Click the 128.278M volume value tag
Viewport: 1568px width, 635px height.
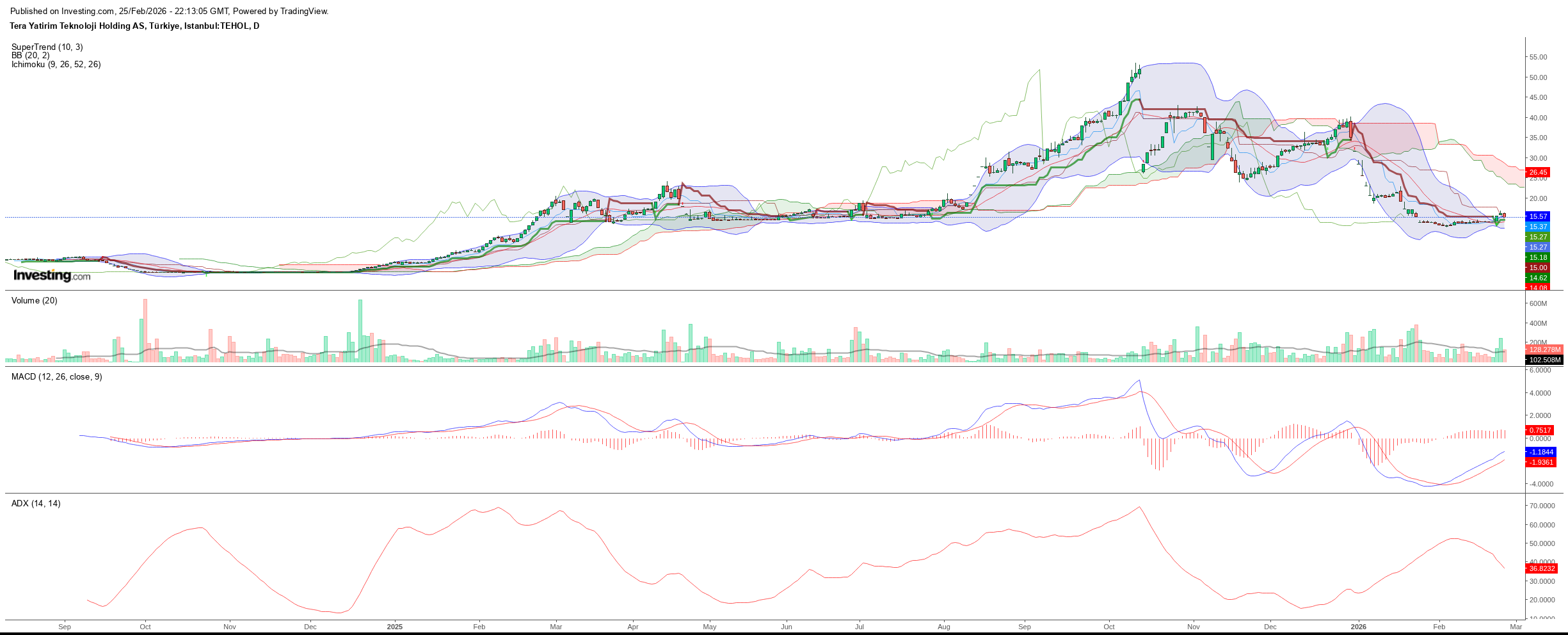(1544, 350)
